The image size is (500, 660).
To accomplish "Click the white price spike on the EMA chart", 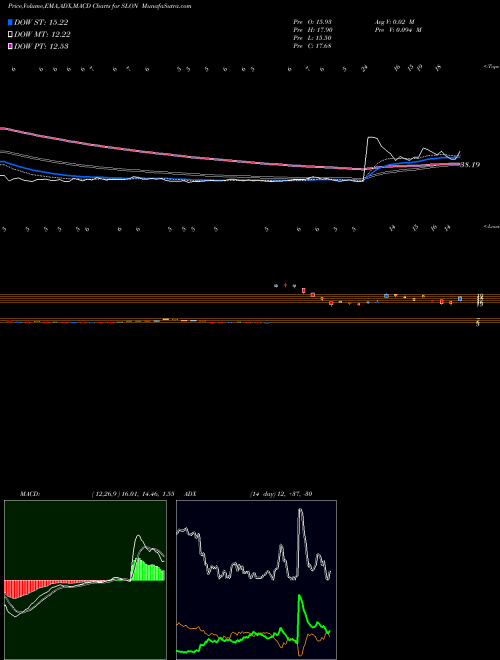I will coord(372,138).
